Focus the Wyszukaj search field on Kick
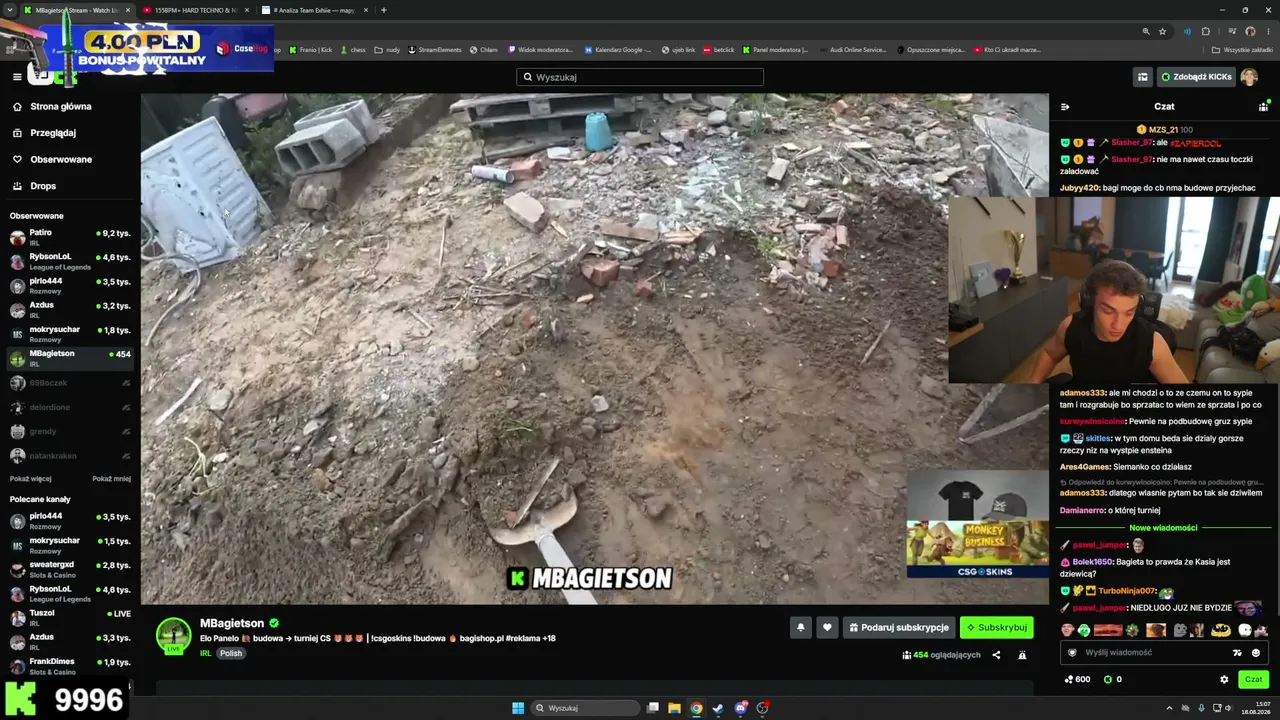Screen dimensions: 1280x720 [x=640, y=77]
